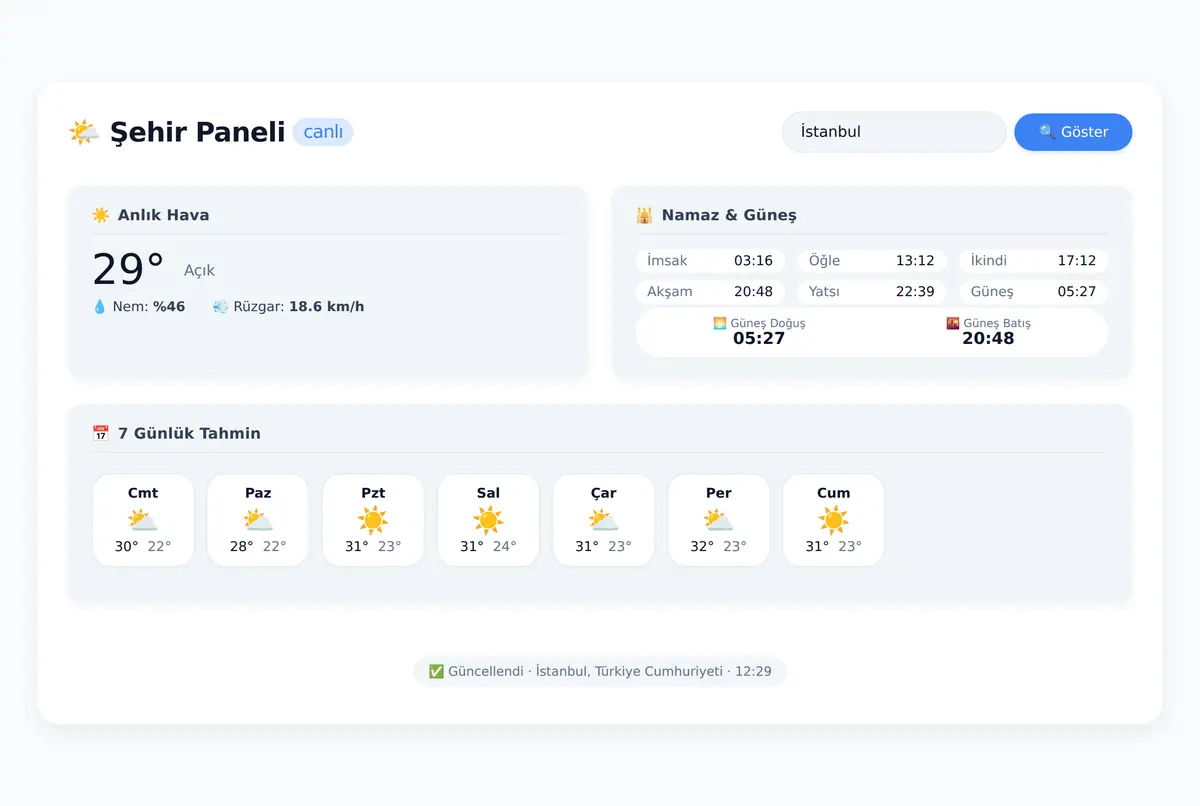Click the sun icon in the Cum card
This screenshot has width=1200, height=806.
point(833,520)
